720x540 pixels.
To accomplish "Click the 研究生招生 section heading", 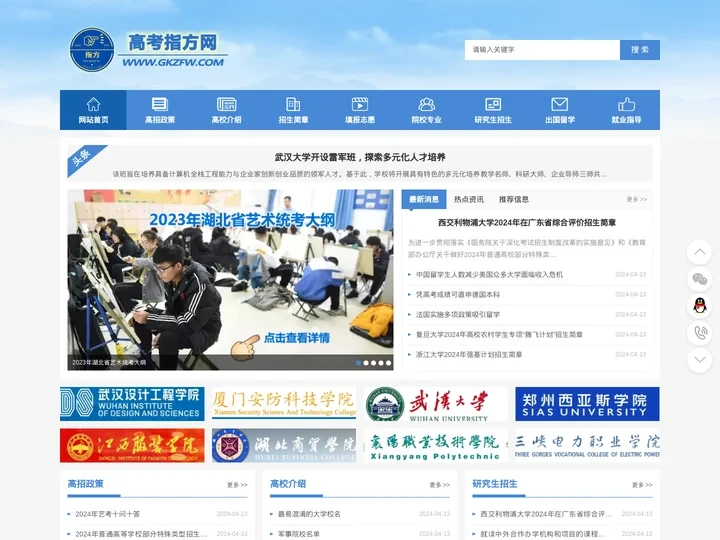I will coord(495,484).
